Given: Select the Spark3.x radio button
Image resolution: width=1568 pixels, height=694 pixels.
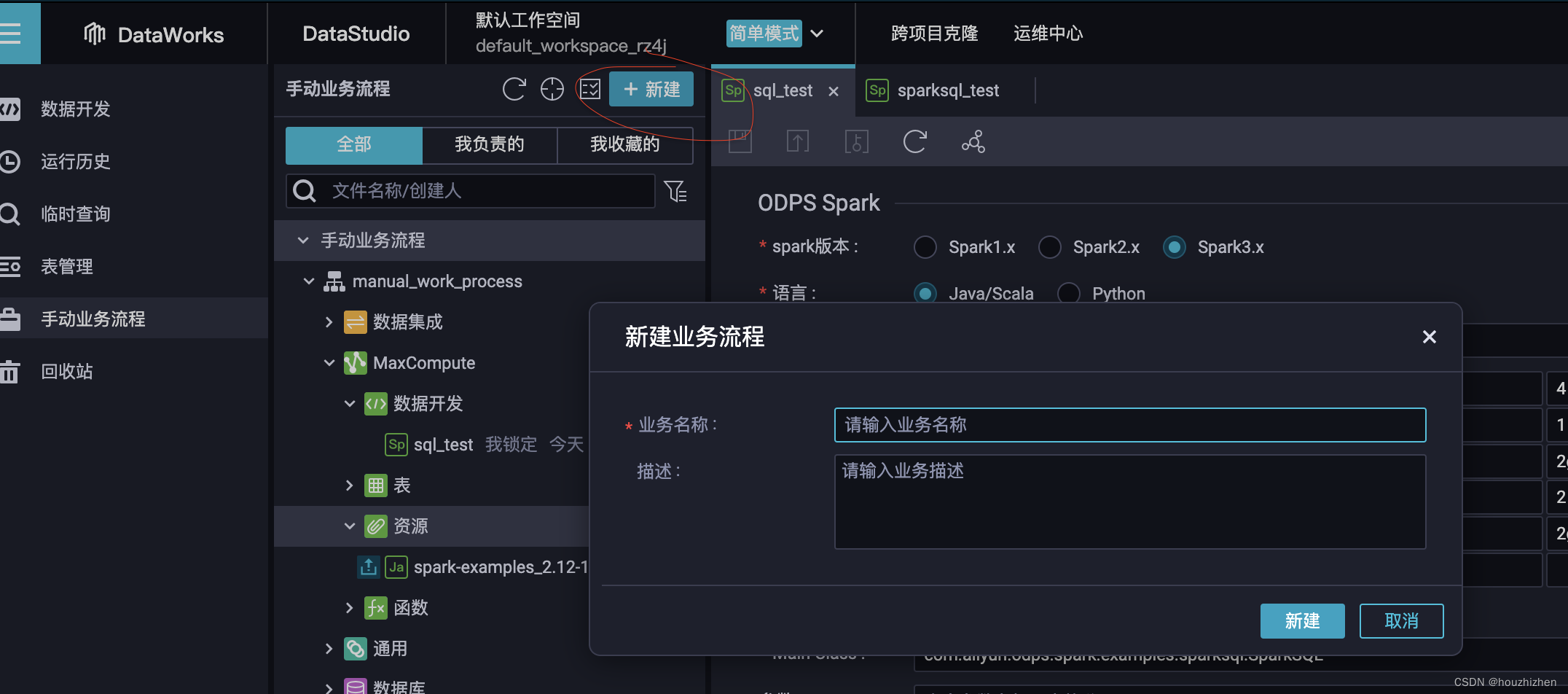Looking at the screenshot, I should click(1175, 247).
